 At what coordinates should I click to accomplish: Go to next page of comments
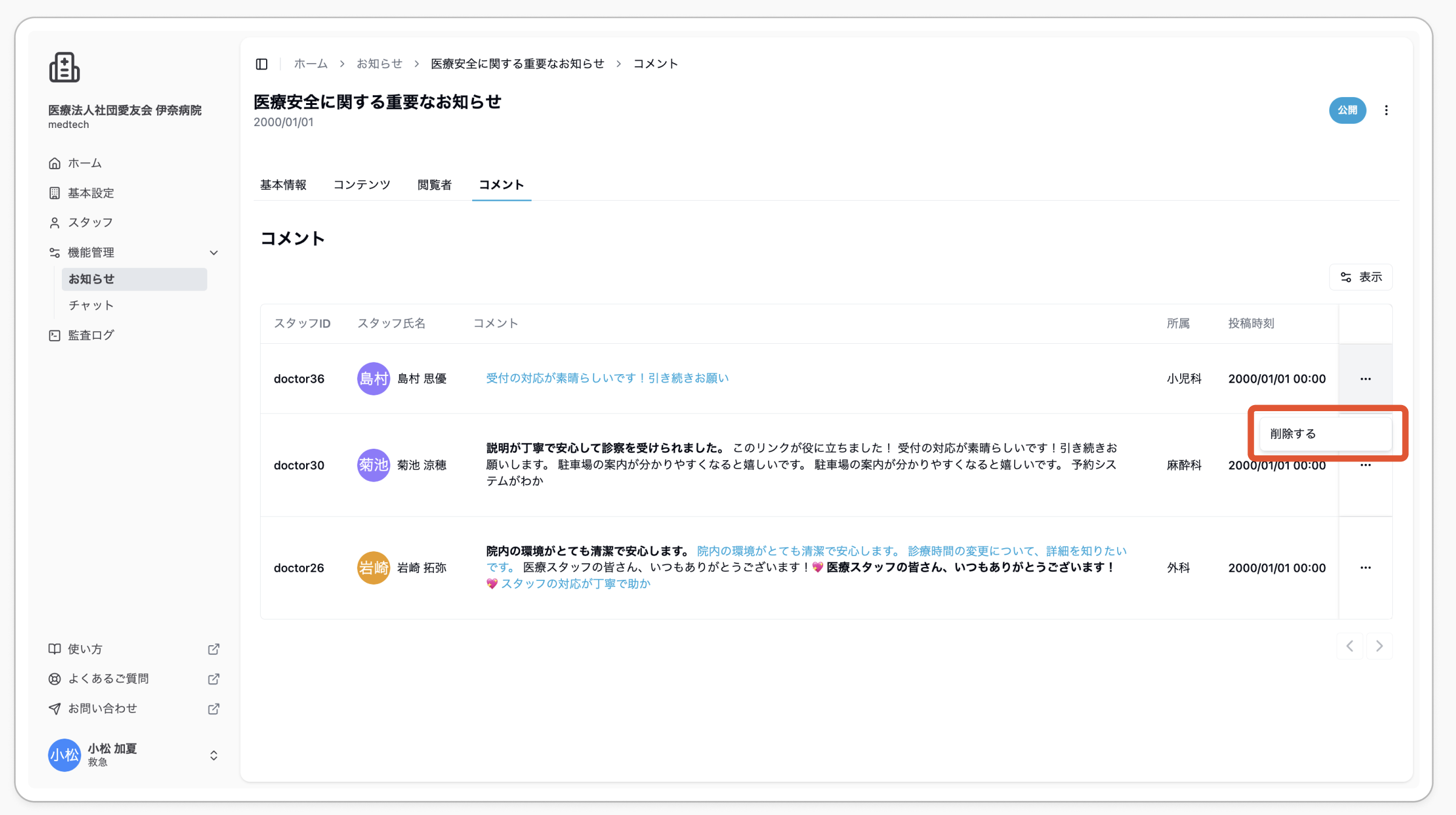(1380, 646)
